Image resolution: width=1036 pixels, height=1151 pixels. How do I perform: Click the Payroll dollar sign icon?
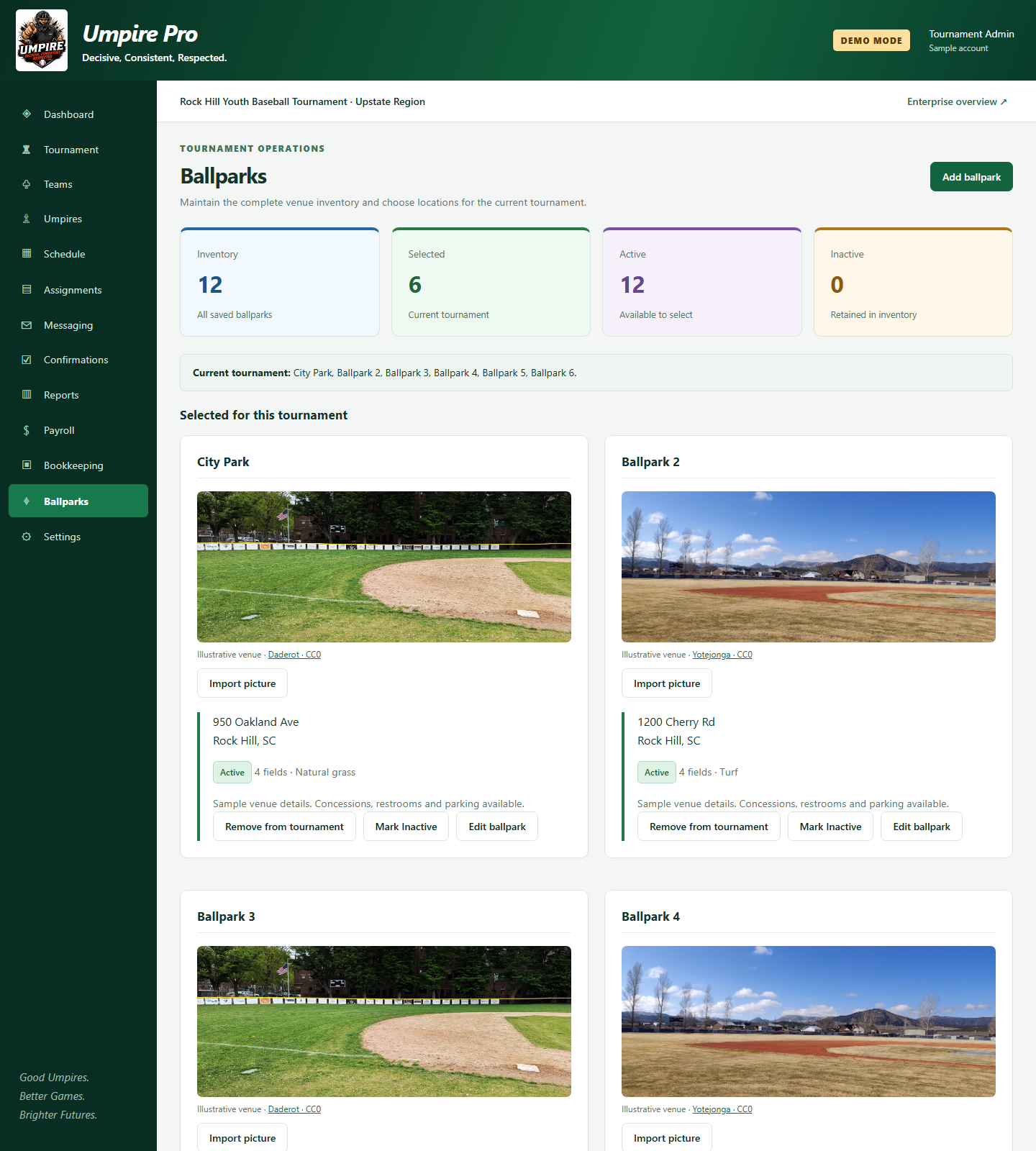27,430
